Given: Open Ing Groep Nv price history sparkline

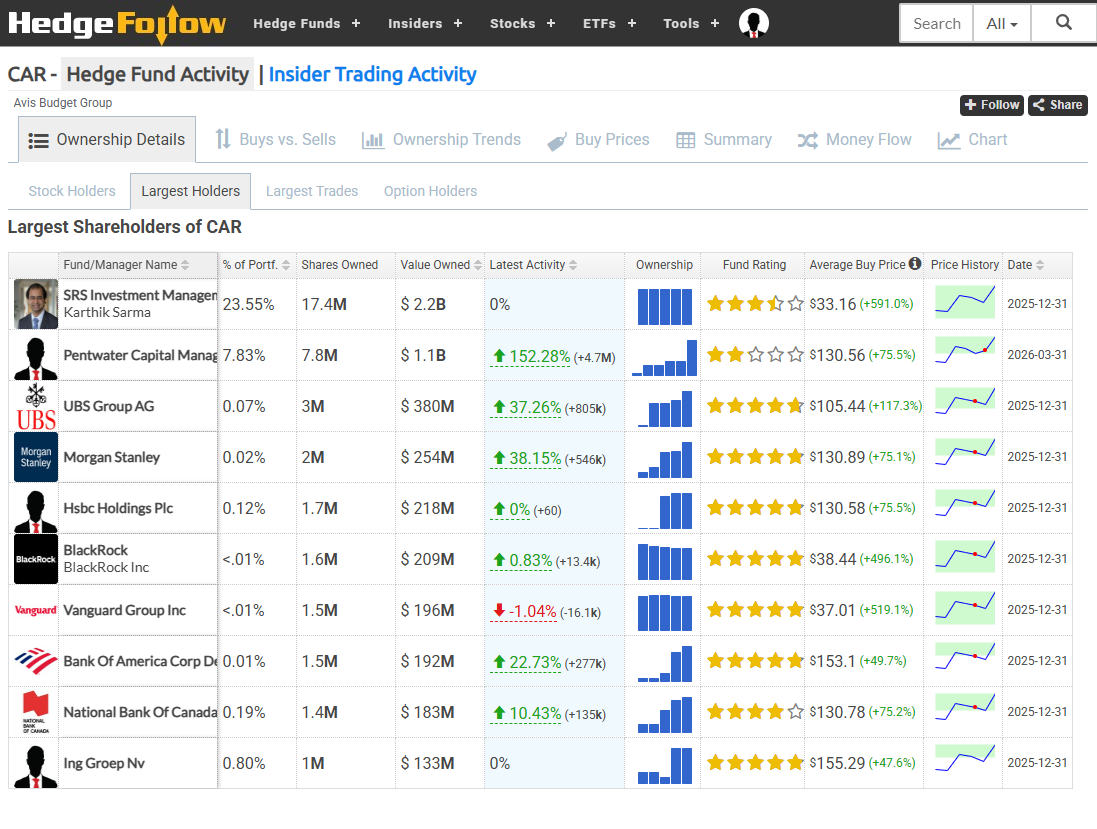Looking at the screenshot, I should (x=965, y=759).
